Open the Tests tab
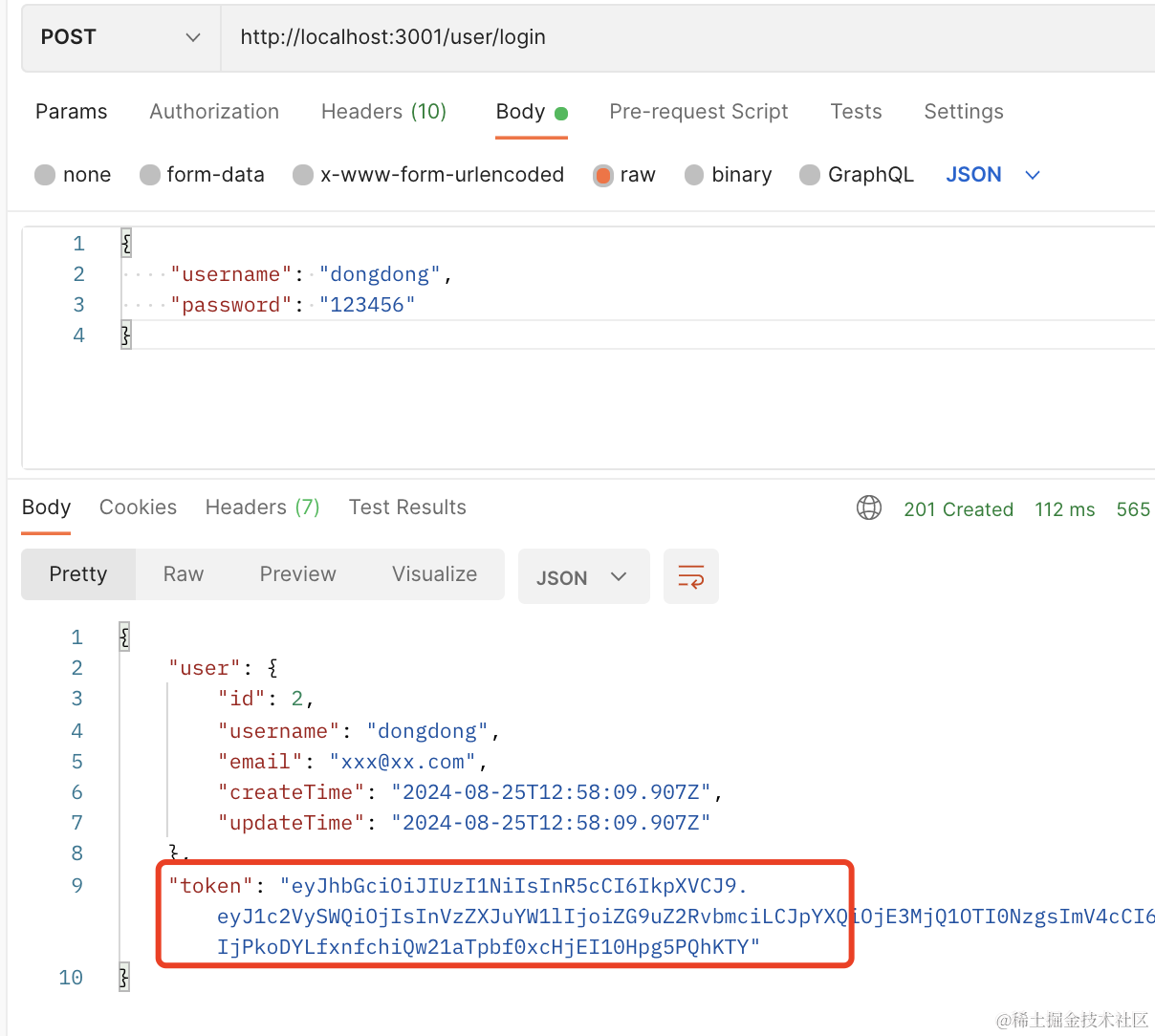Screen dimensions: 1155x1036 click(x=856, y=112)
